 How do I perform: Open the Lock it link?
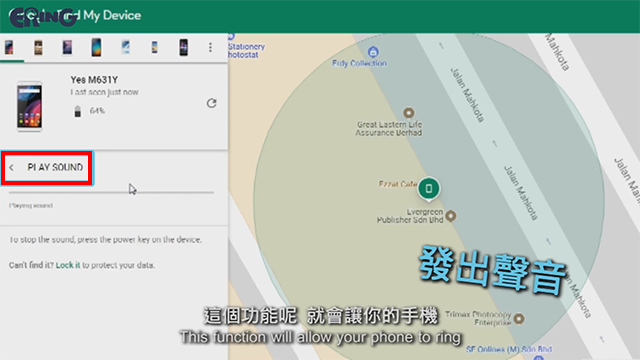pyautogui.click(x=68, y=265)
